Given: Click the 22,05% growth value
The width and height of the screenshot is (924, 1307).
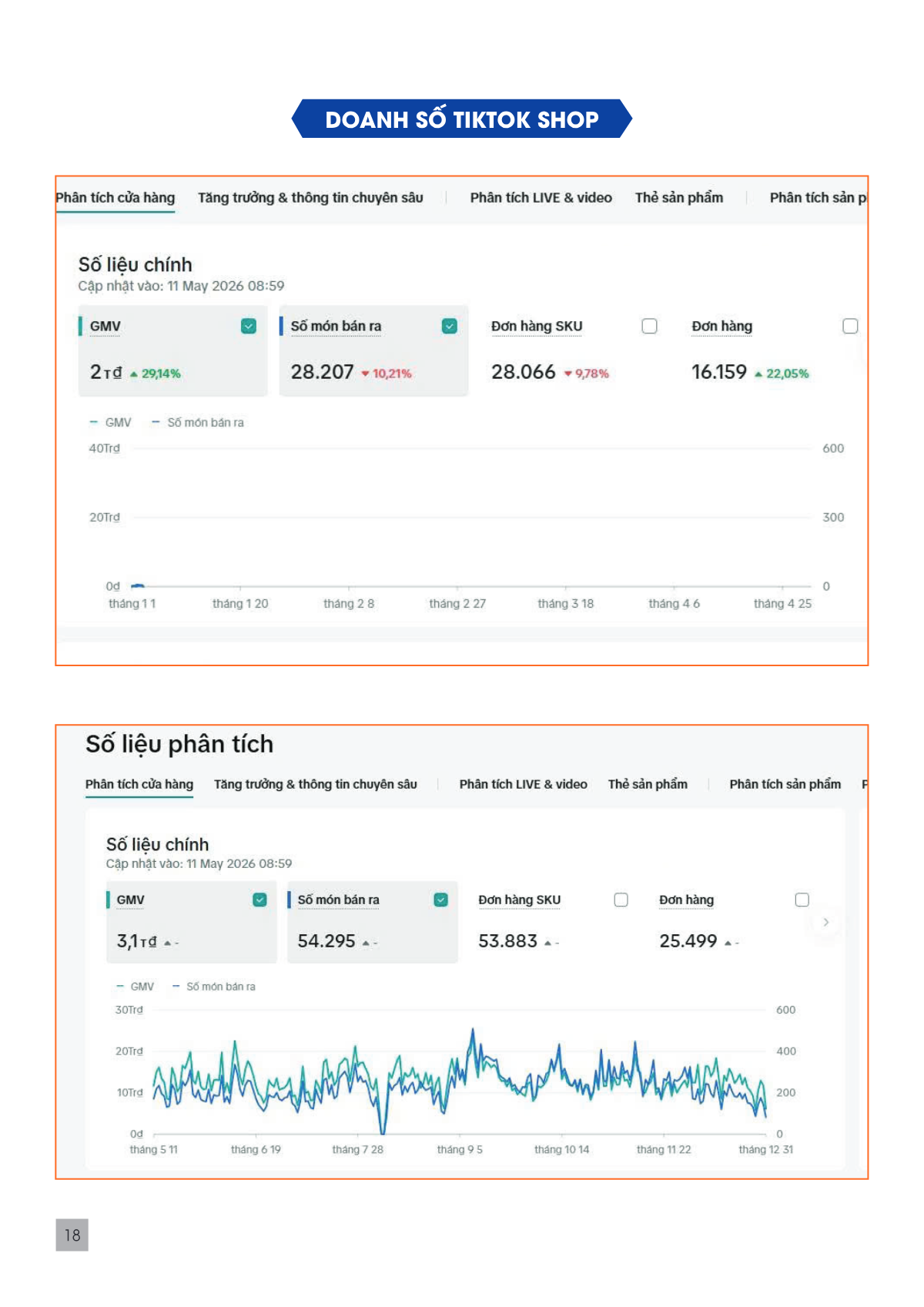Looking at the screenshot, I should click(x=788, y=374).
